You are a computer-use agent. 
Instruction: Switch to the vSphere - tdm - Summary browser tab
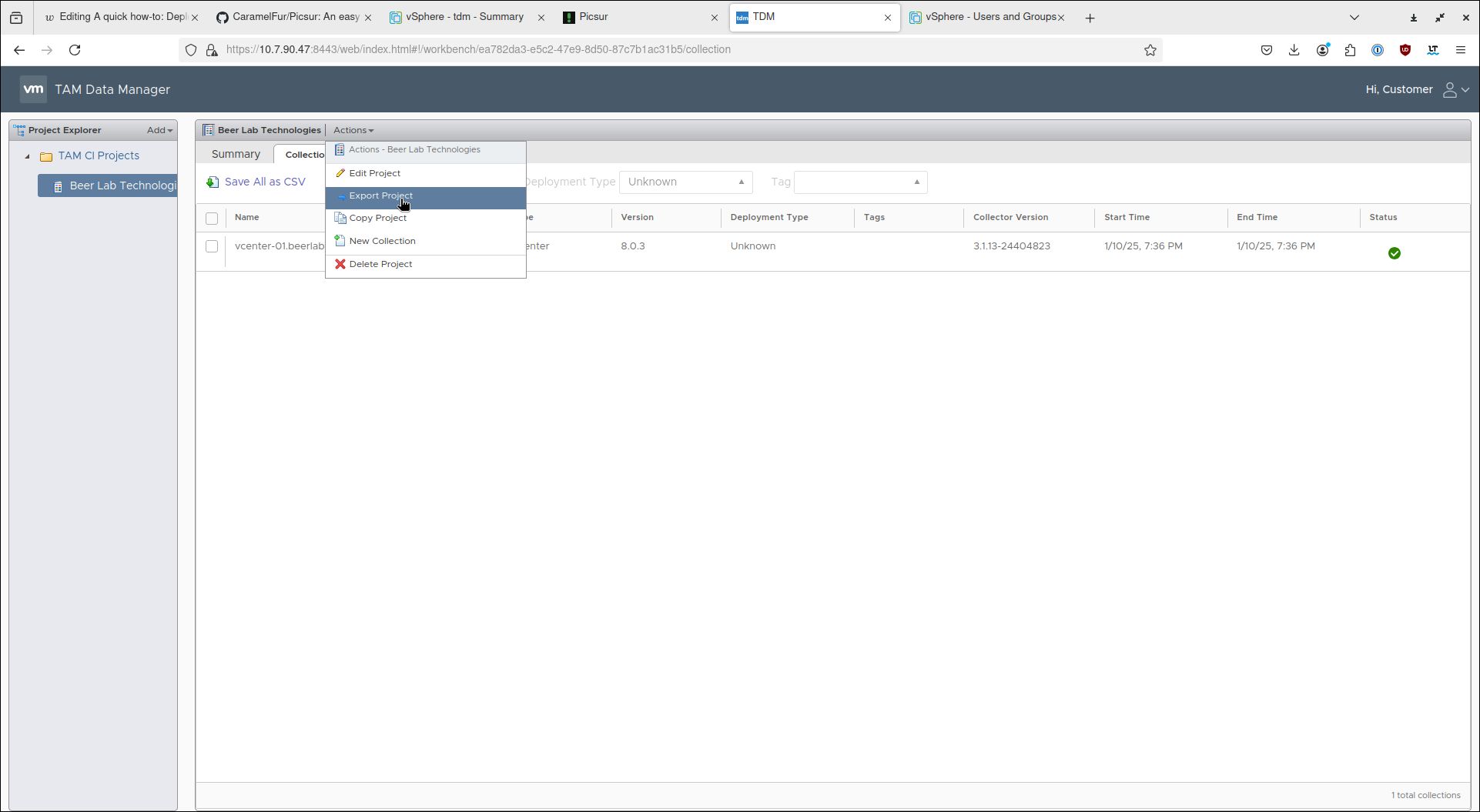point(467,17)
